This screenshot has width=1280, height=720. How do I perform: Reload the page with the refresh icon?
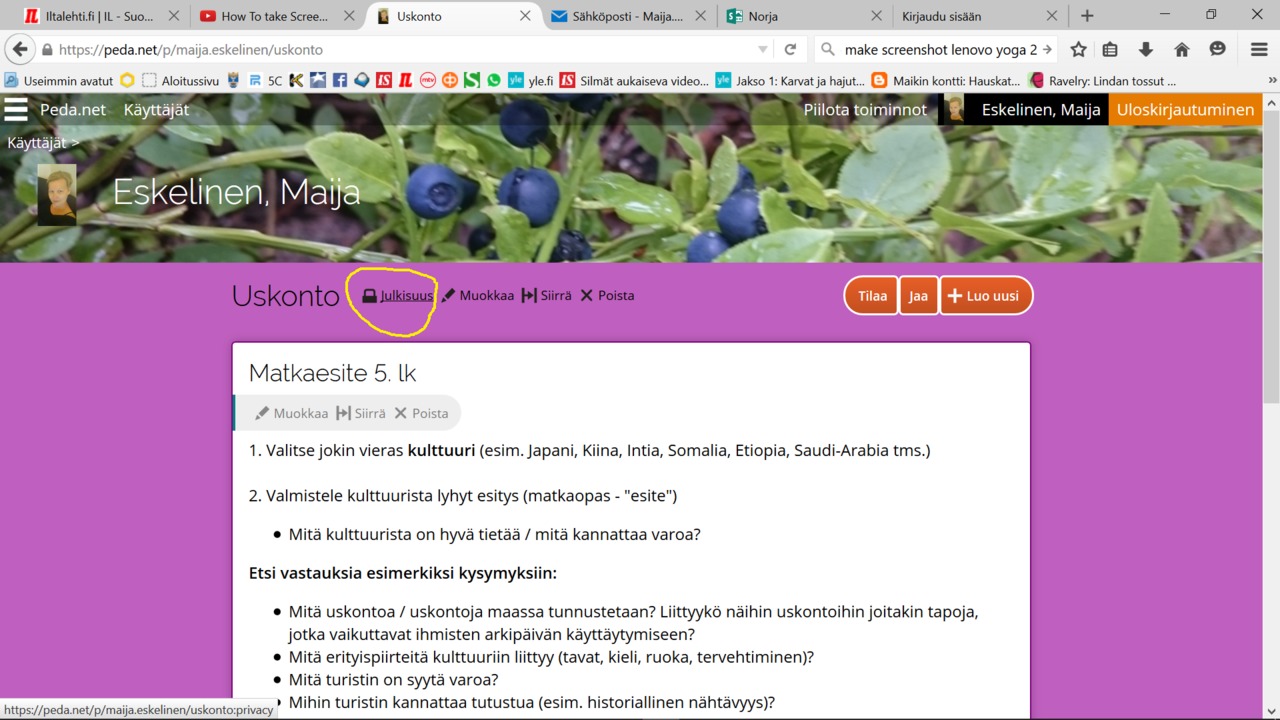tap(790, 49)
